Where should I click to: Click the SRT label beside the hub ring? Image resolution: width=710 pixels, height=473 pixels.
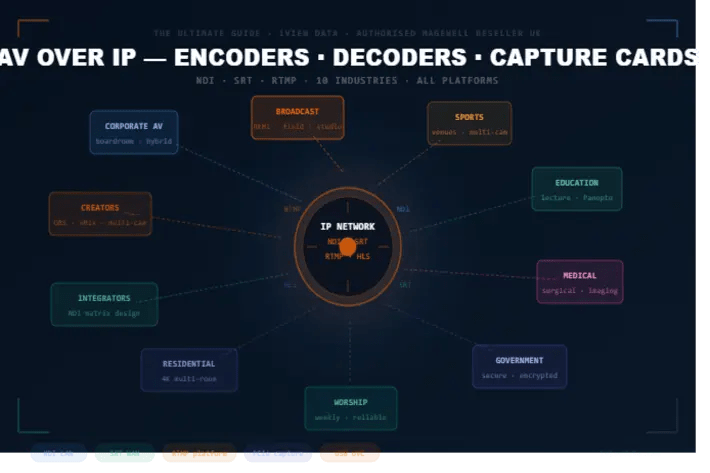(405, 285)
